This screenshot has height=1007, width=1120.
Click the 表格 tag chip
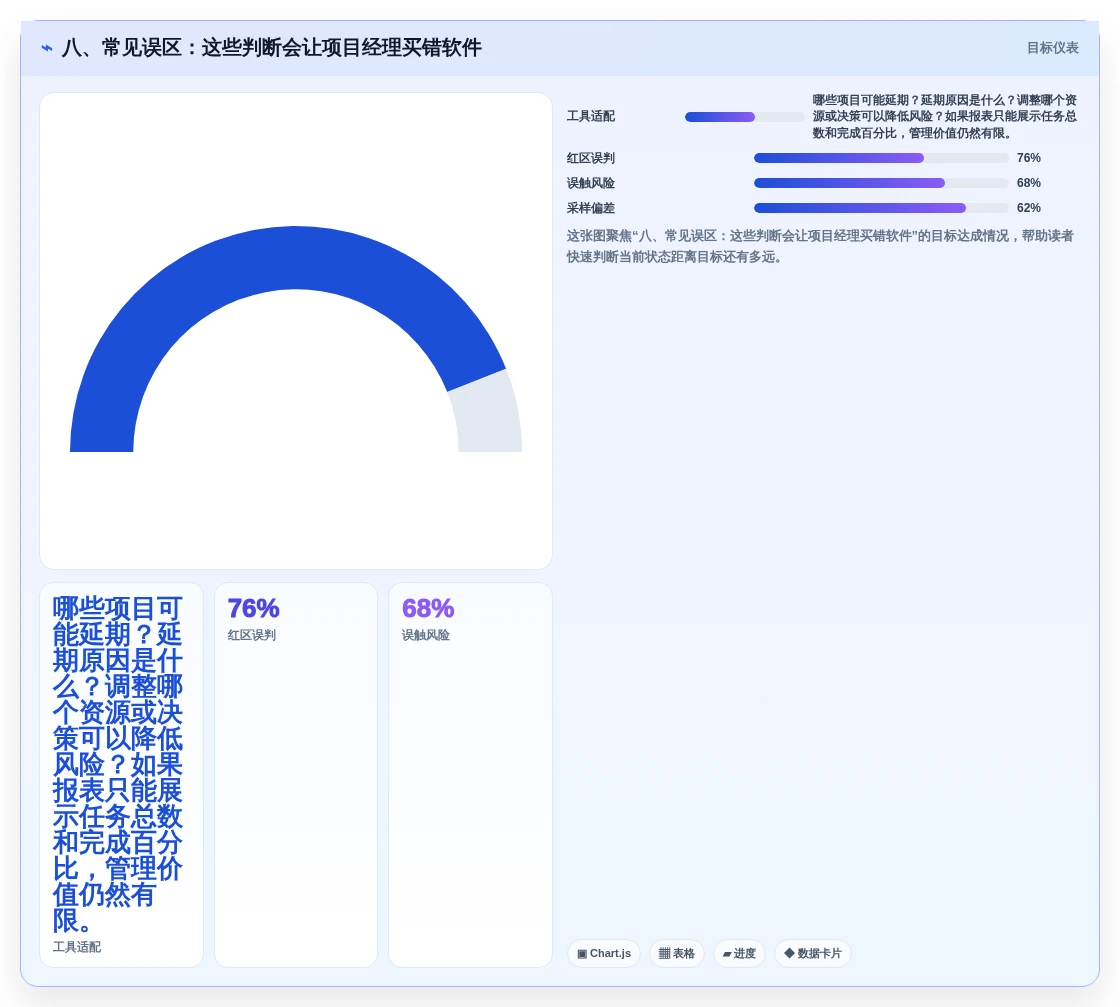676,953
